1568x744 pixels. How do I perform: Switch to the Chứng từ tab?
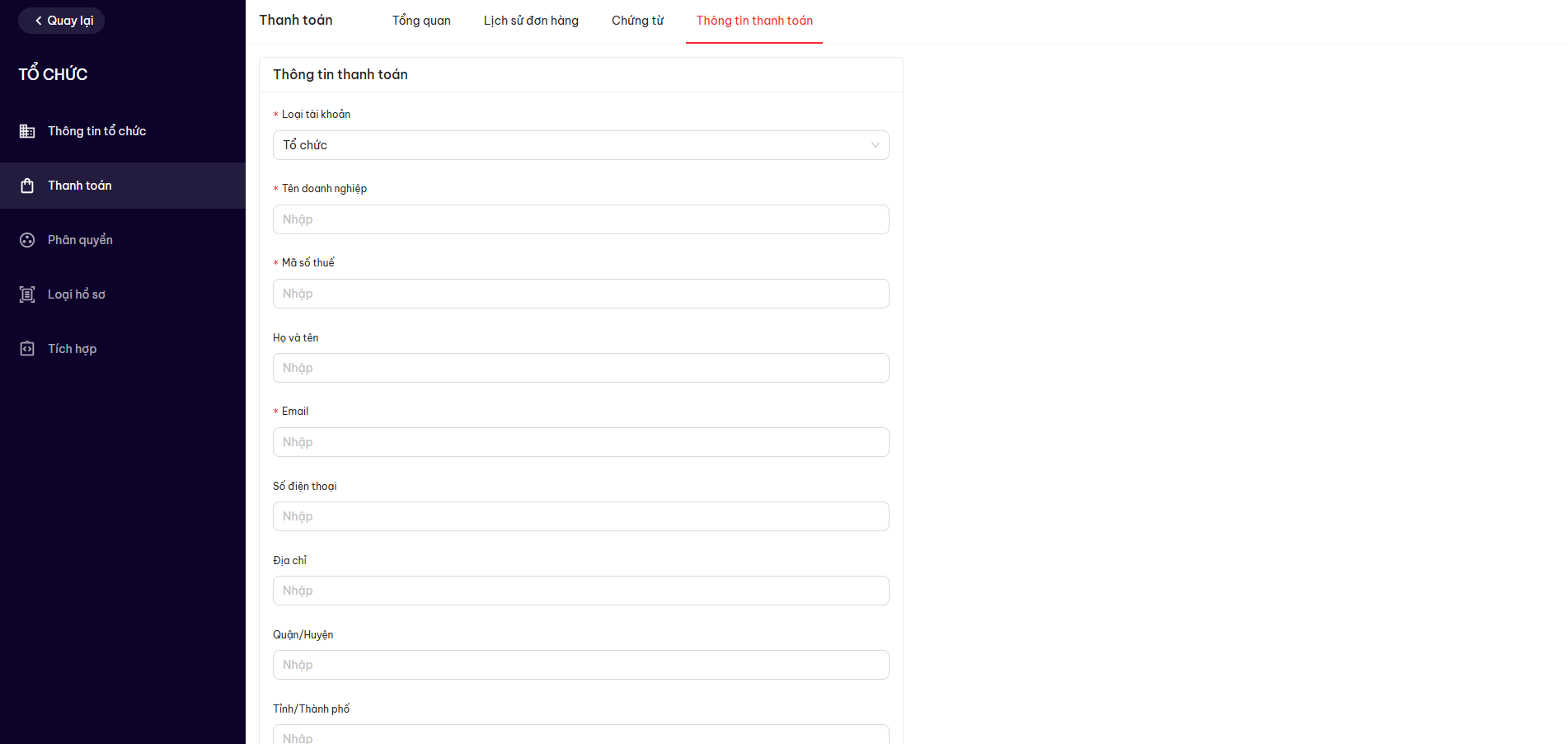click(637, 21)
